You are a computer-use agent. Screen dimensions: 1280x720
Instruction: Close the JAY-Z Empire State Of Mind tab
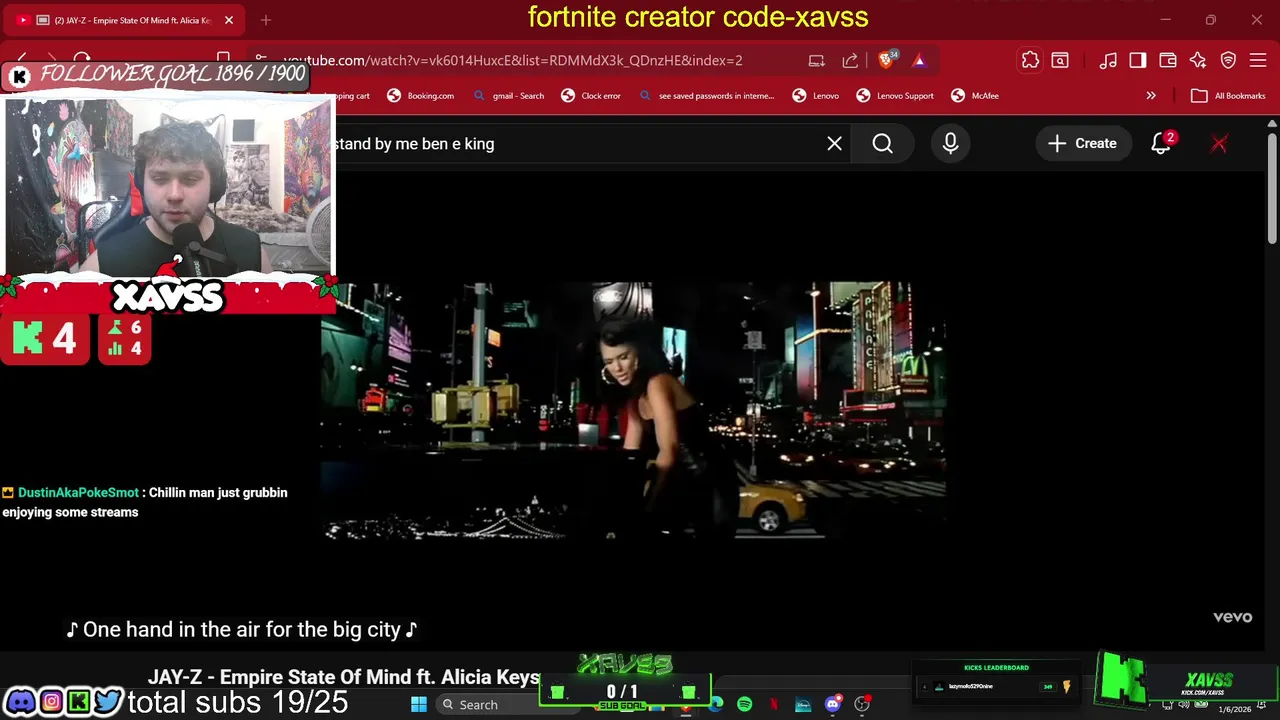(x=228, y=20)
